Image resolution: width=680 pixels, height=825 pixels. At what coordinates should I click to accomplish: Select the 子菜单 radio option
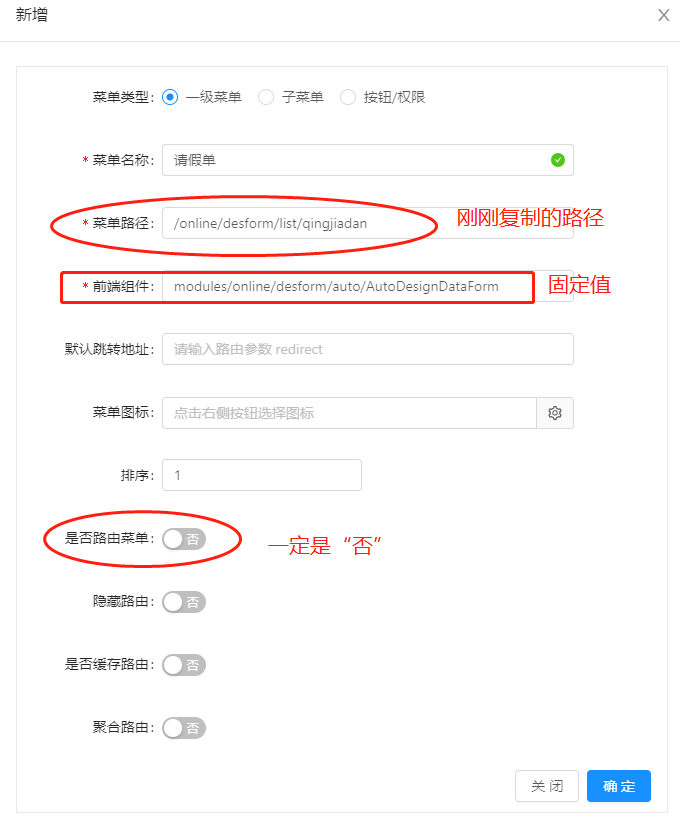pyautogui.click(x=266, y=97)
